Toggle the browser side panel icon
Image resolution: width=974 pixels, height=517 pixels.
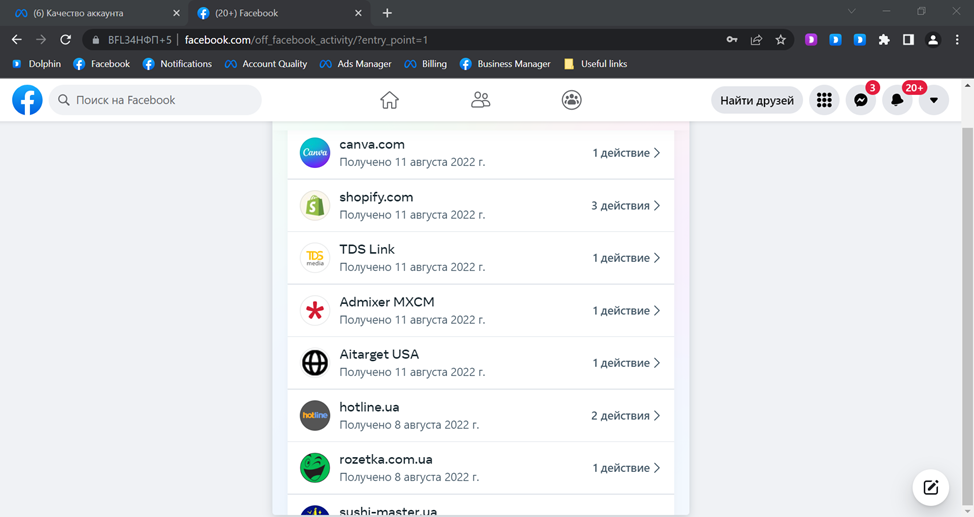908,40
